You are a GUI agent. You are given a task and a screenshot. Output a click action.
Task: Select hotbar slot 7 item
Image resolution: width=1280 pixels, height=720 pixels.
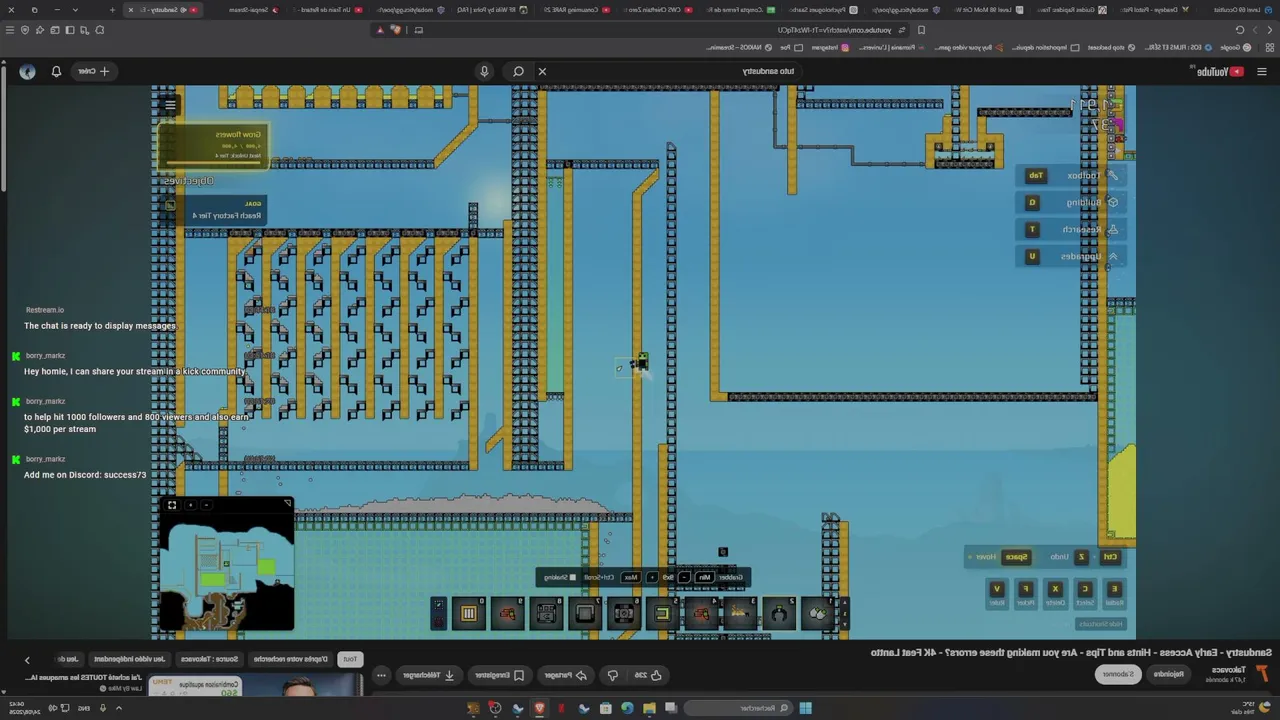pos(585,613)
